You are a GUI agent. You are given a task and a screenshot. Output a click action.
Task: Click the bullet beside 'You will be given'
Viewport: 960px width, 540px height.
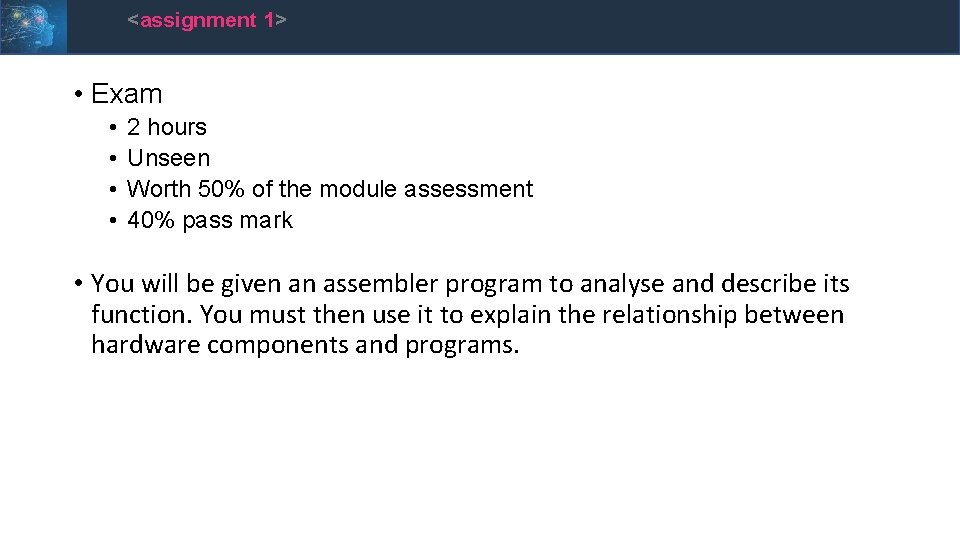pyautogui.click(x=78, y=283)
